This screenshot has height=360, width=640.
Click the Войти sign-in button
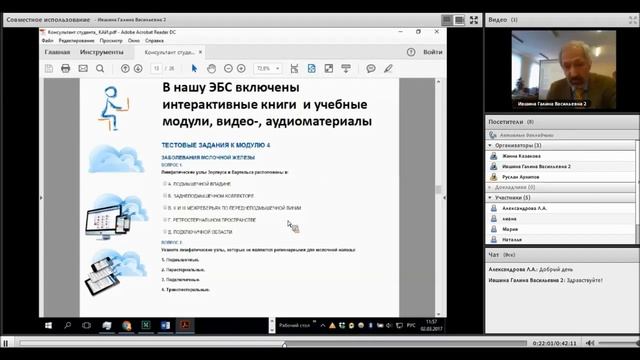pos(433,52)
